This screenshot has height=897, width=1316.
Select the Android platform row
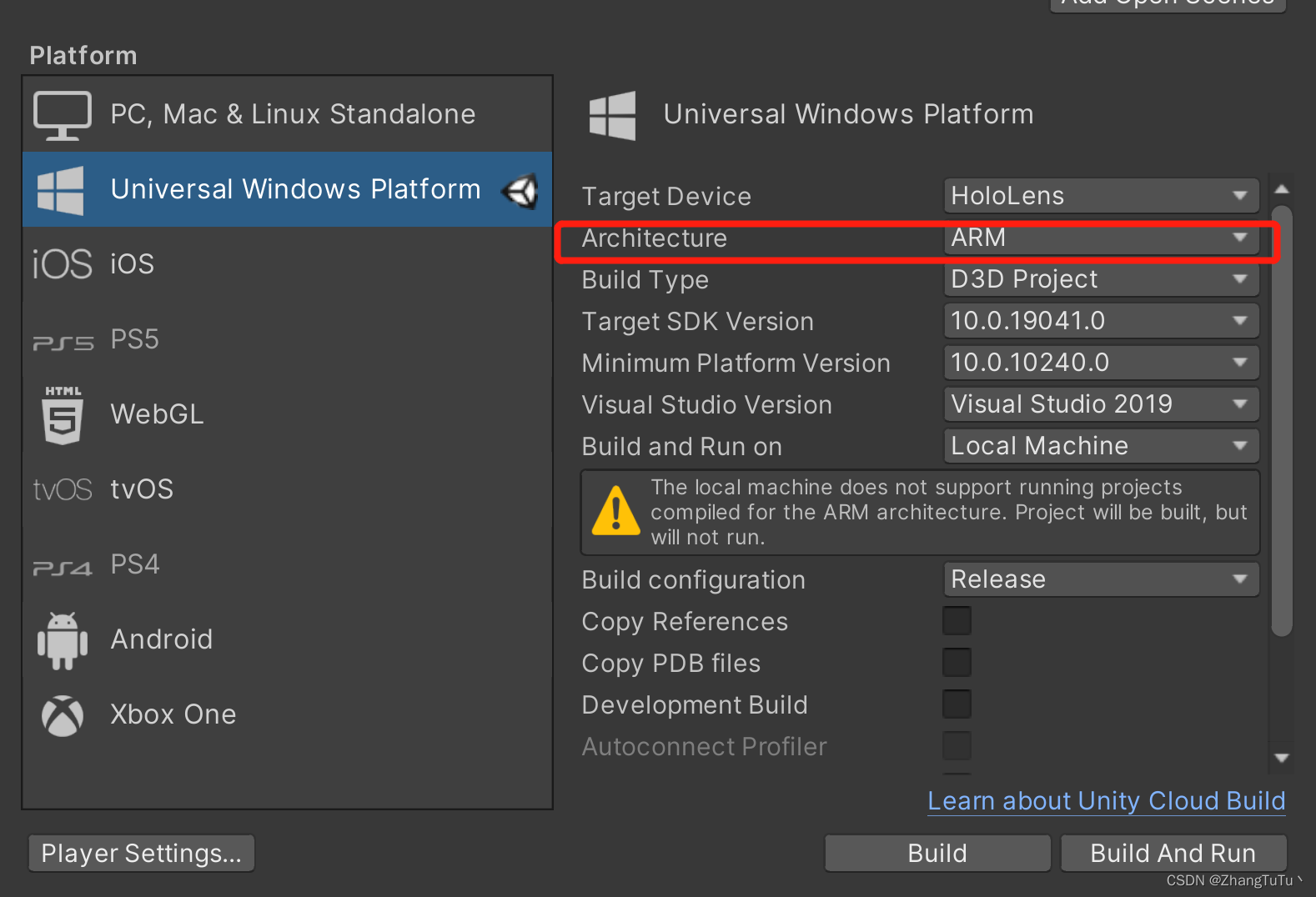pos(288,639)
